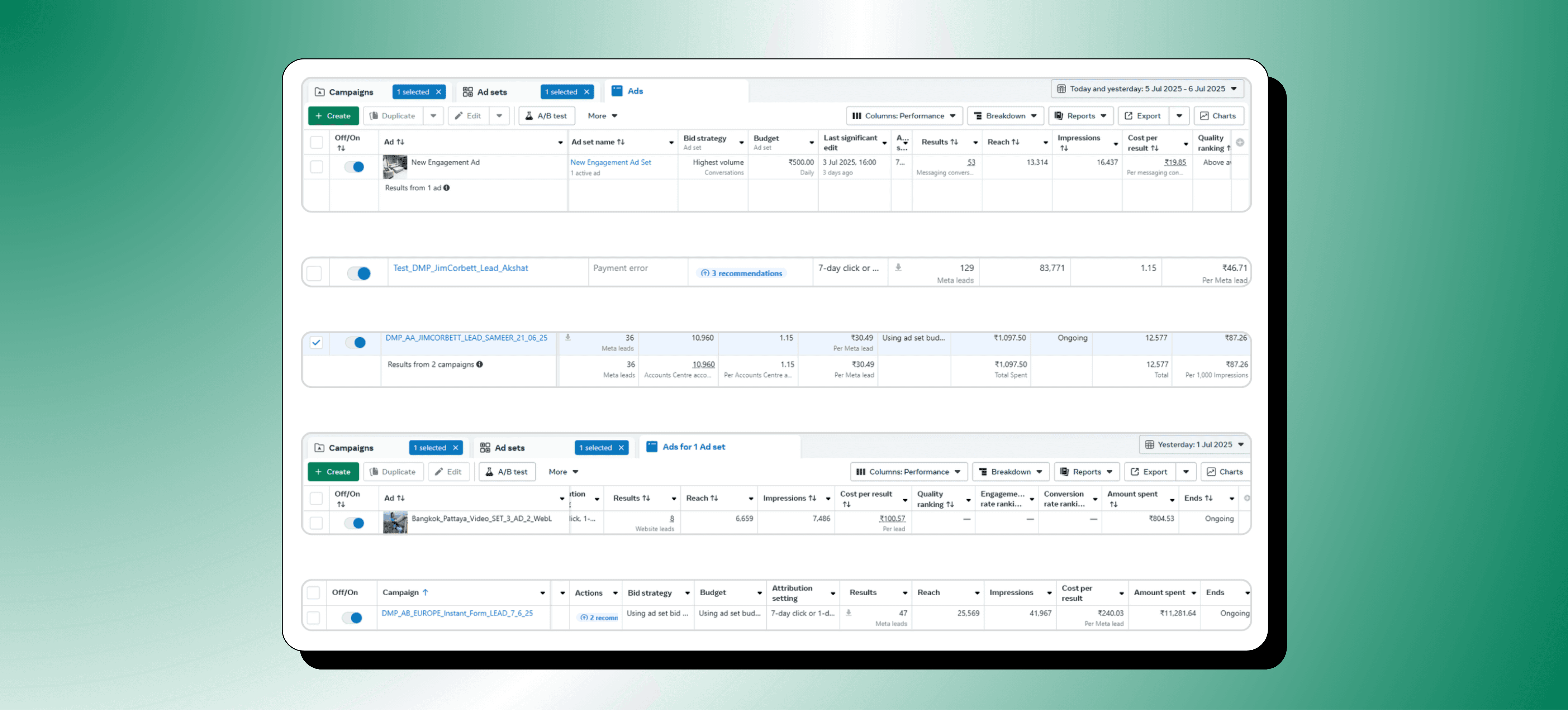Screen dimensions: 1568x710
Task: Open DMP_AB_EUROPE_Instant_Form_LEAD_7_6_25 link
Action: point(457,613)
